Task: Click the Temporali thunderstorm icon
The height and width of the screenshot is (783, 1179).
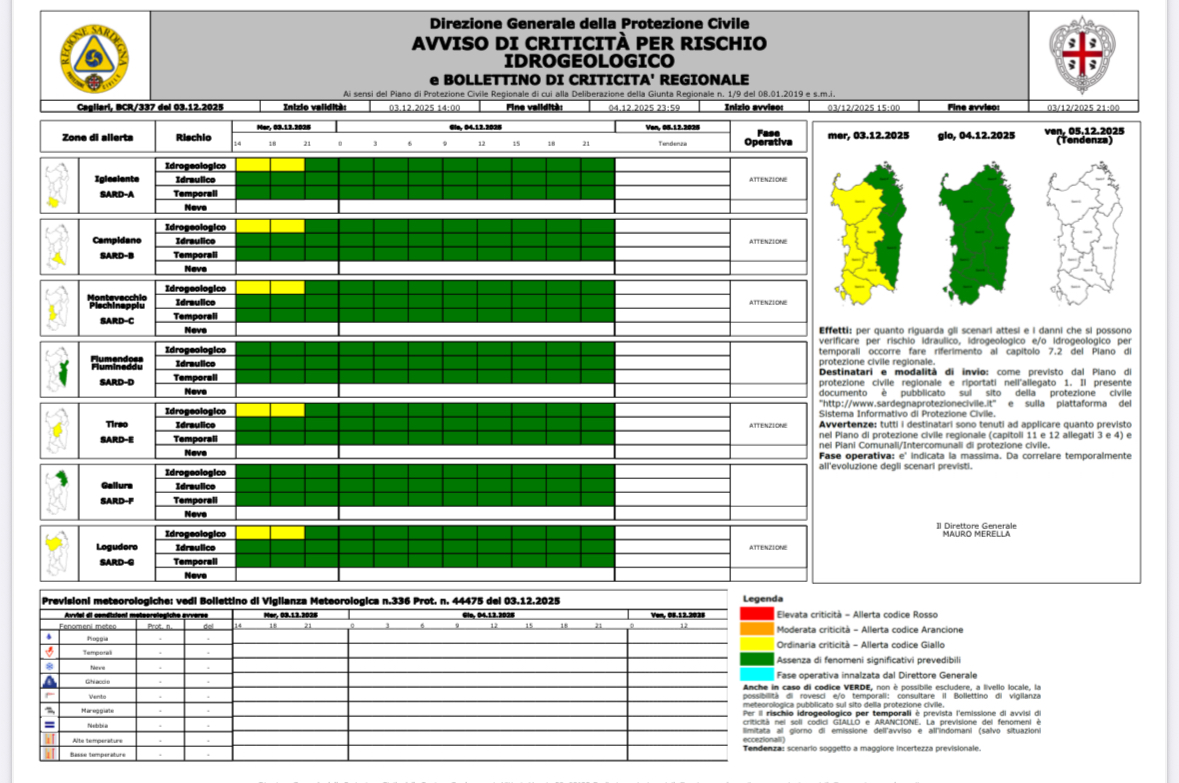Action: (x=49, y=652)
